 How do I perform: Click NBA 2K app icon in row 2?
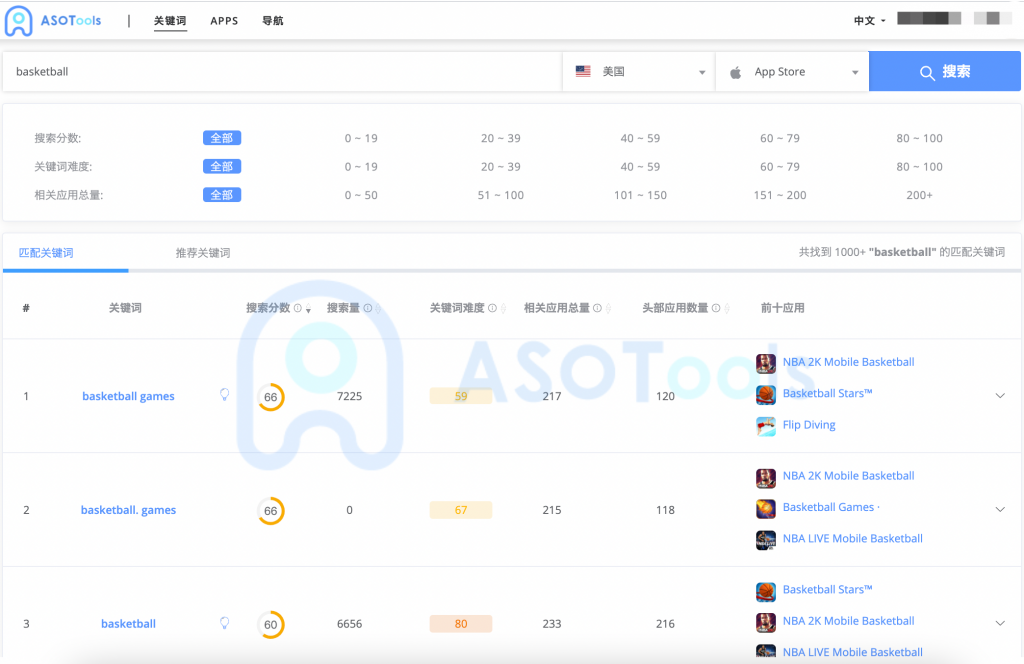tap(765, 478)
